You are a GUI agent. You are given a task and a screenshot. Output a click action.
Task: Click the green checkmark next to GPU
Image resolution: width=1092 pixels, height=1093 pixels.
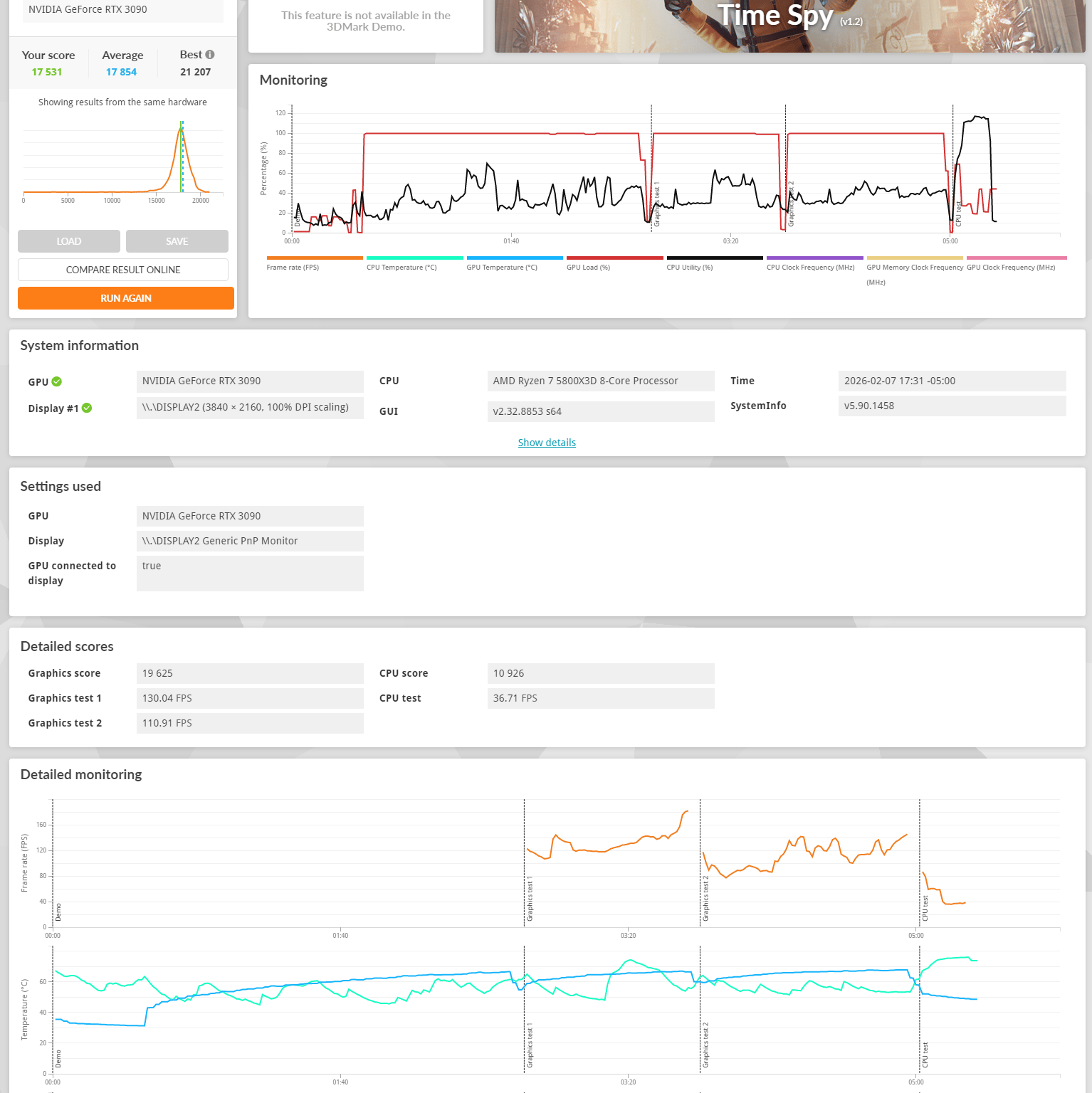pos(57,381)
